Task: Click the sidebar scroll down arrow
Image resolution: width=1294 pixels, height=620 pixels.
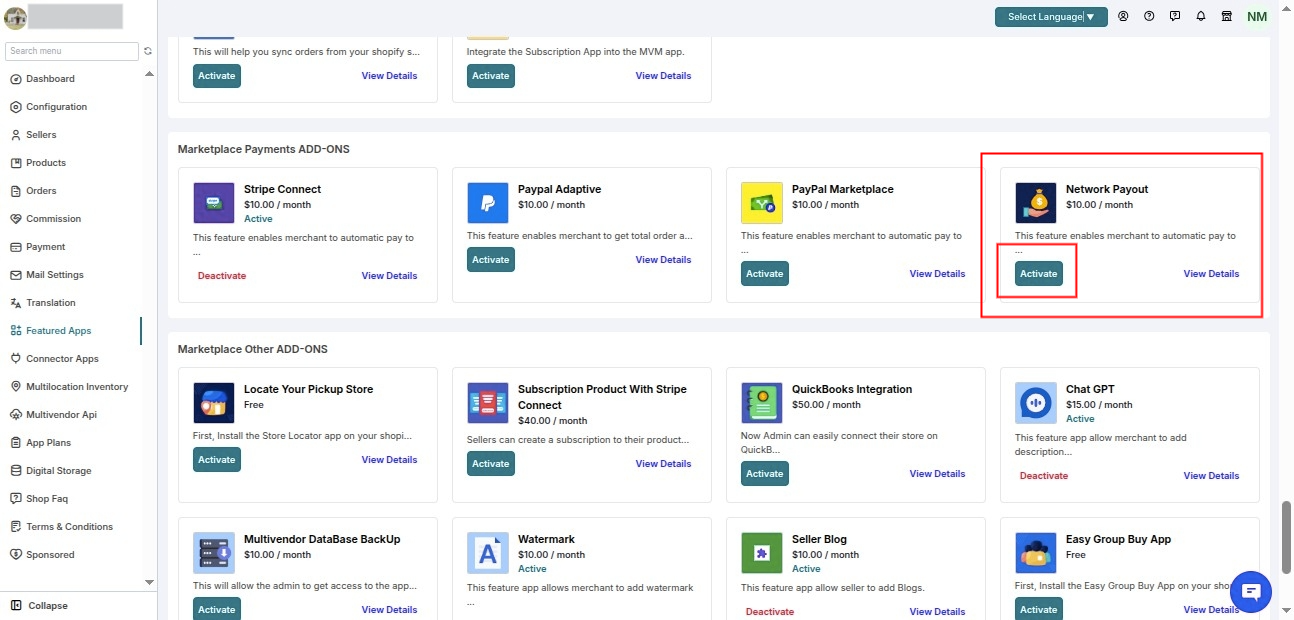Action: (x=150, y=582)
